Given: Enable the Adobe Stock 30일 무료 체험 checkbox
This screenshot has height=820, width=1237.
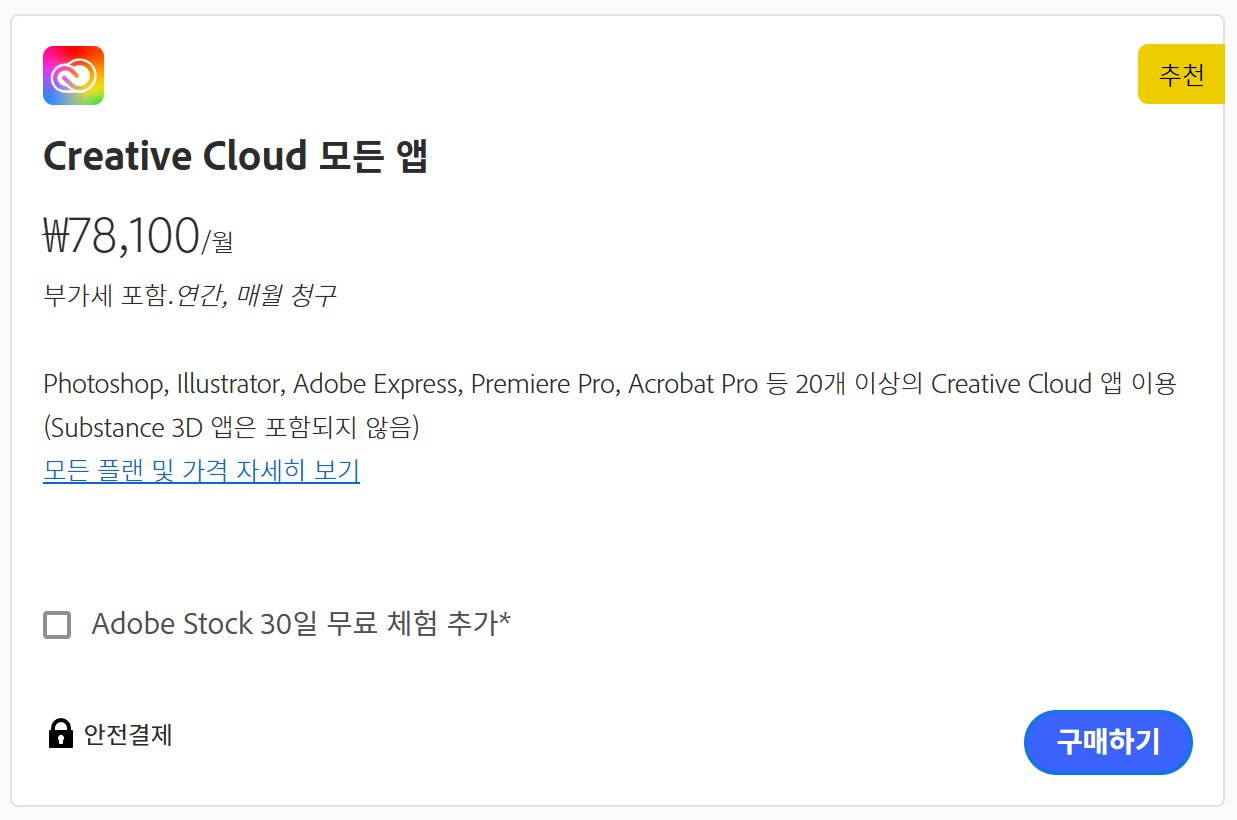Looking at the screenshot, I should [x=57, y=624].
